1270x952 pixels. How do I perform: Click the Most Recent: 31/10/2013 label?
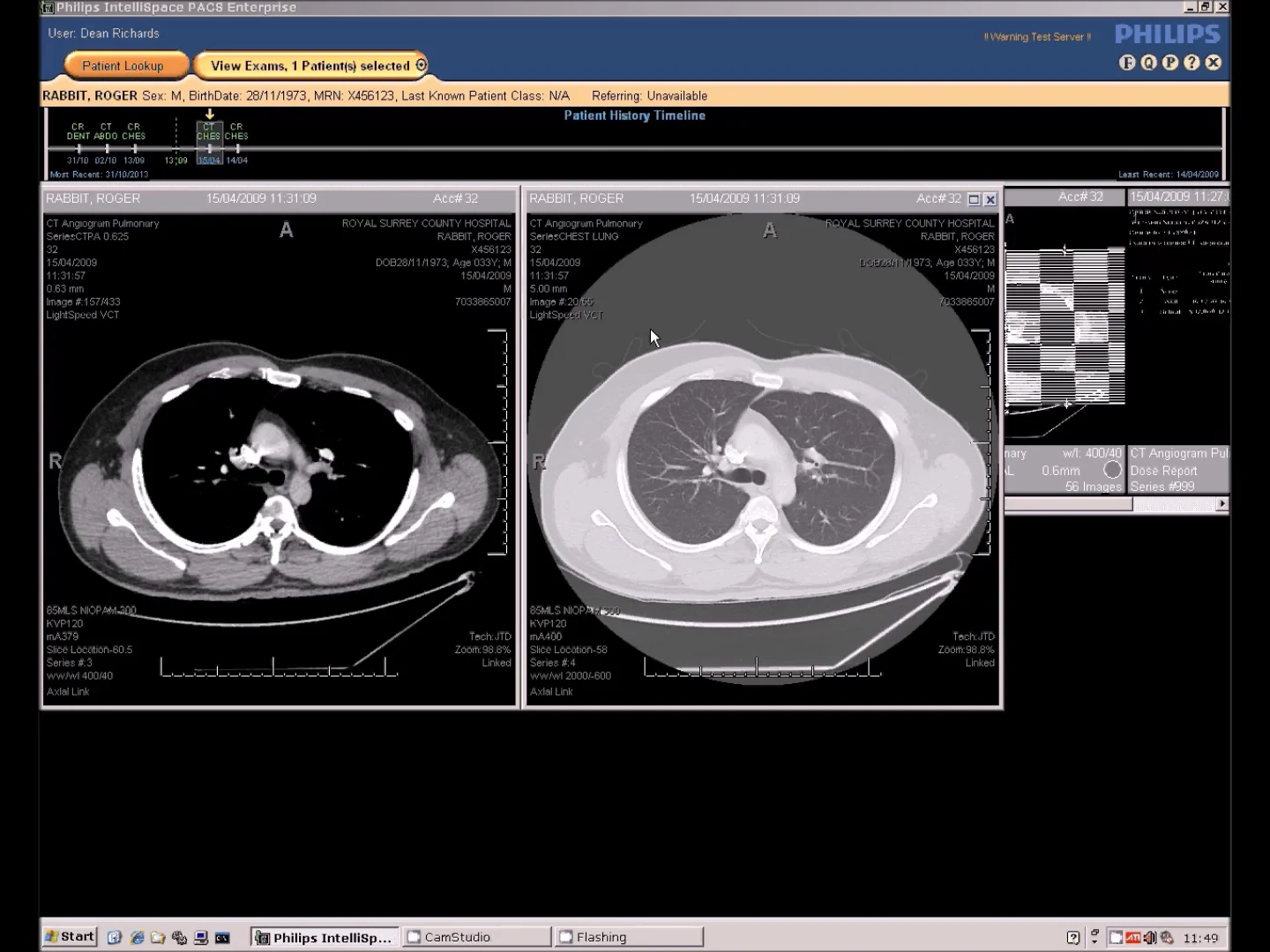pos(99,175)
